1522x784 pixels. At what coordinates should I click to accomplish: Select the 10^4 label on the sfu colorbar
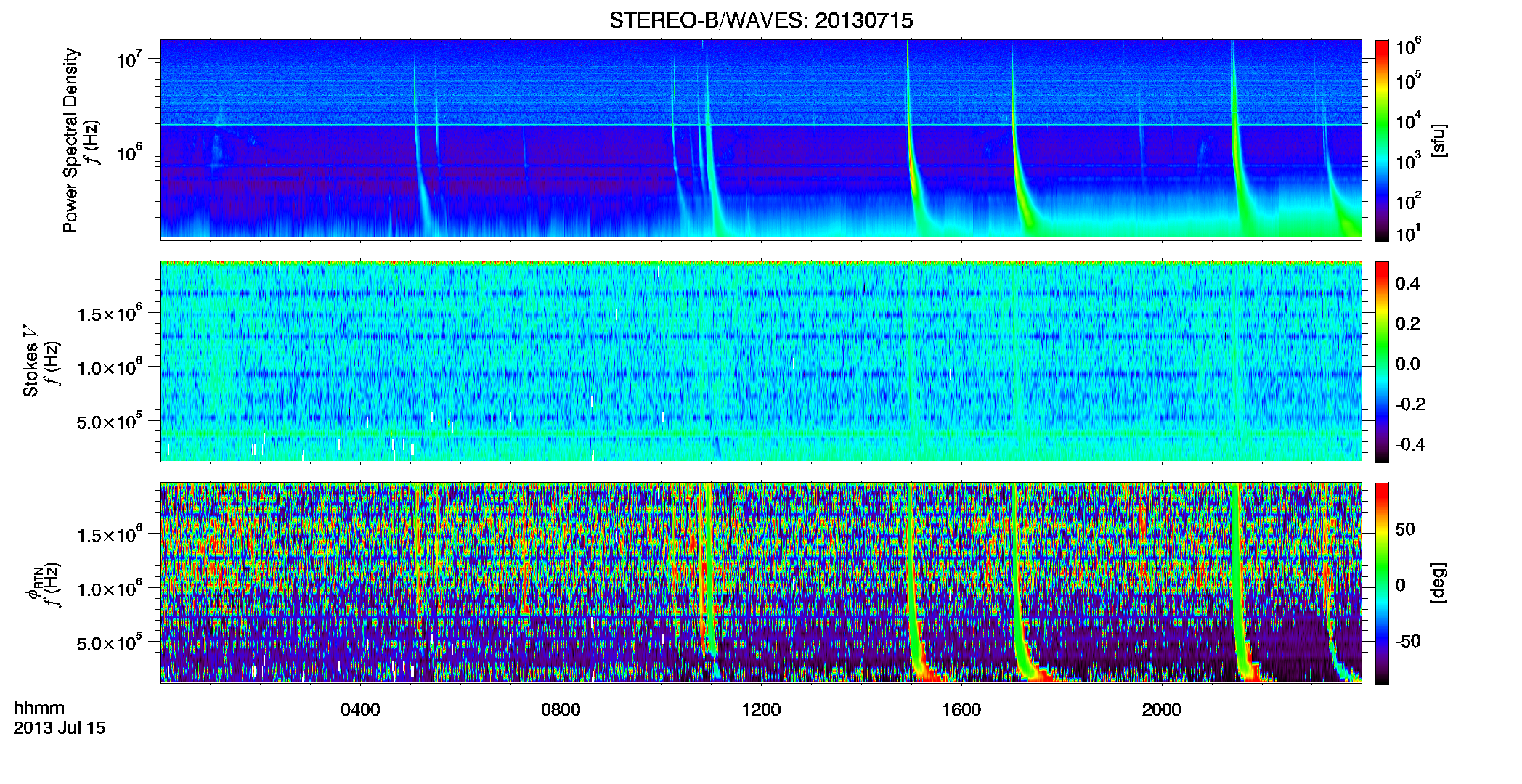point(1409,121)
